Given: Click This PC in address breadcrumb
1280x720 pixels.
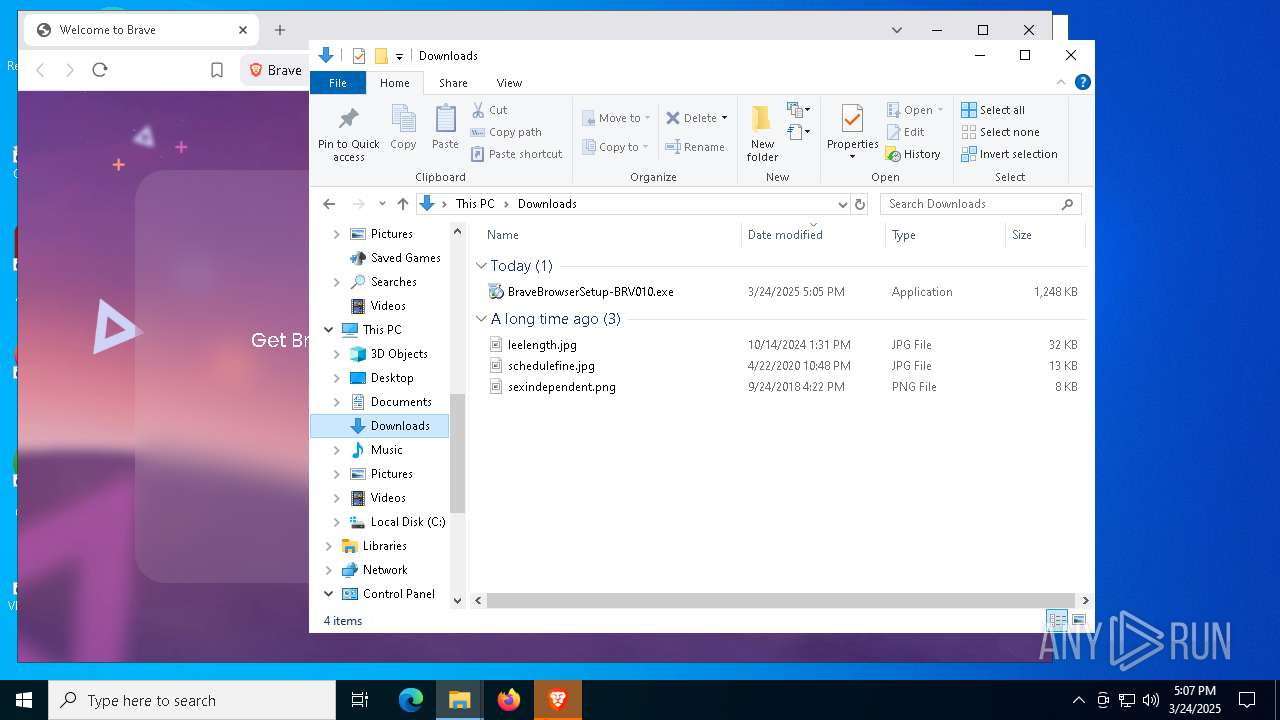Looking at the screenshot, I should click(475, 204).
